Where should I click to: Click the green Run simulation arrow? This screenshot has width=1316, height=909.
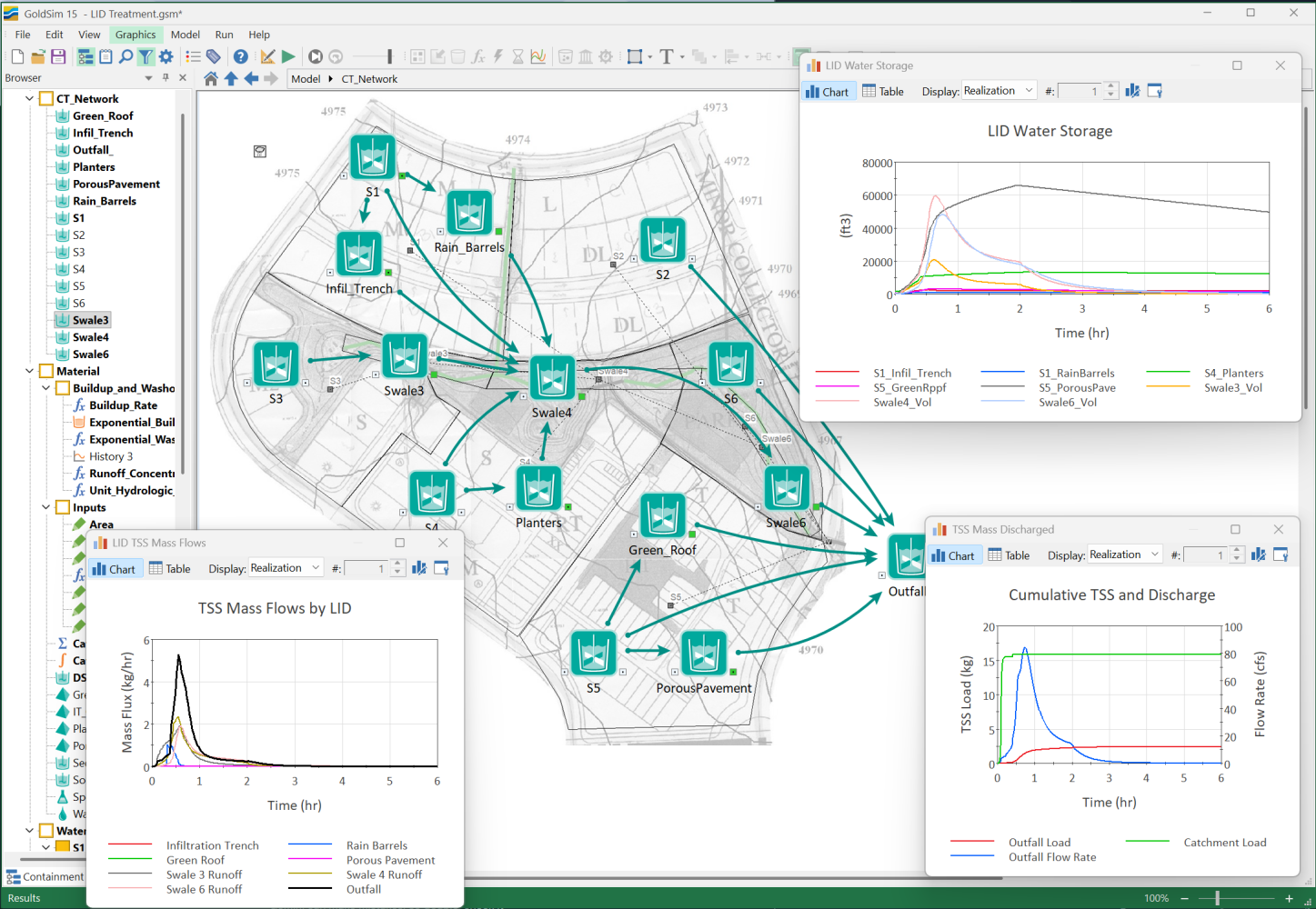click(x=288, y=56)
